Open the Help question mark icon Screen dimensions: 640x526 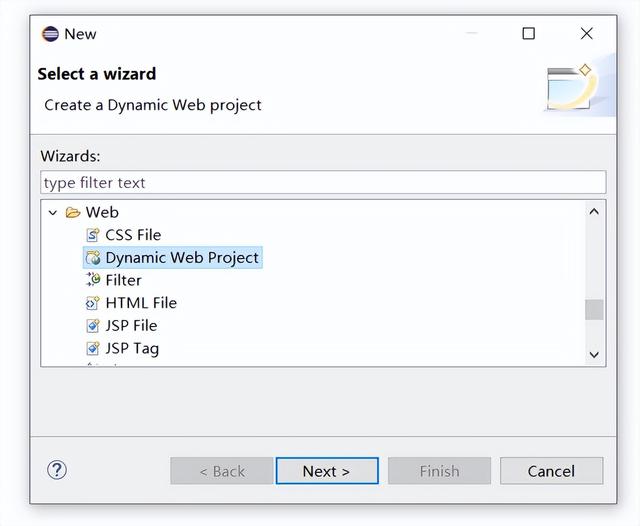point(57,470)
